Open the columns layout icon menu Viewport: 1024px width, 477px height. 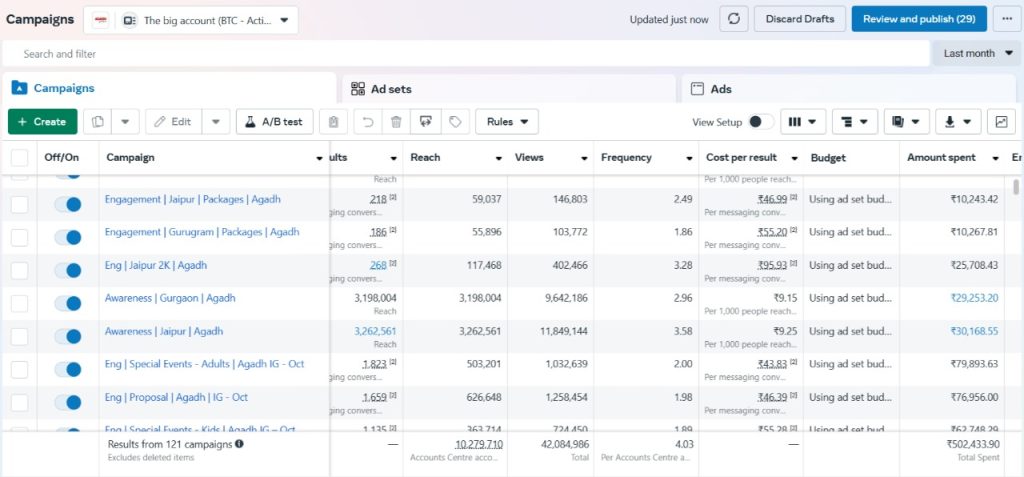click(803, 122)
